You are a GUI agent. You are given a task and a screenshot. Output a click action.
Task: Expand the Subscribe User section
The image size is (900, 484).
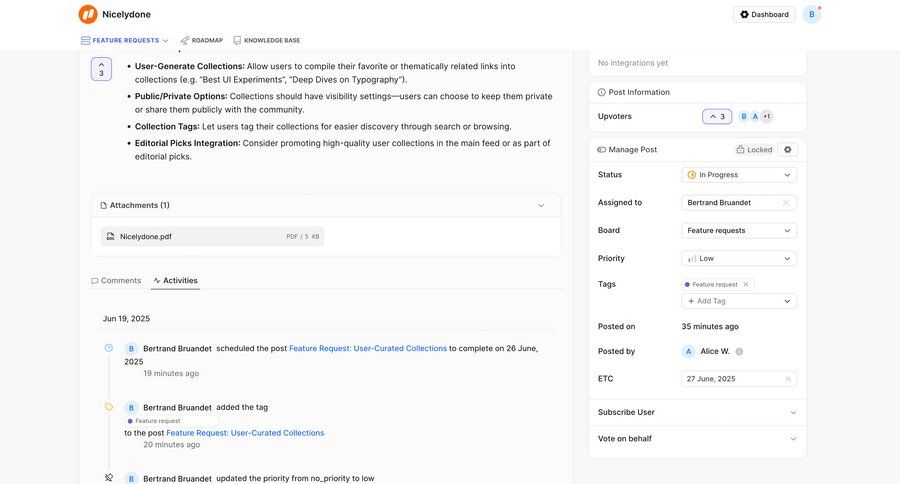pyautogui.click(x=697, y=413)
